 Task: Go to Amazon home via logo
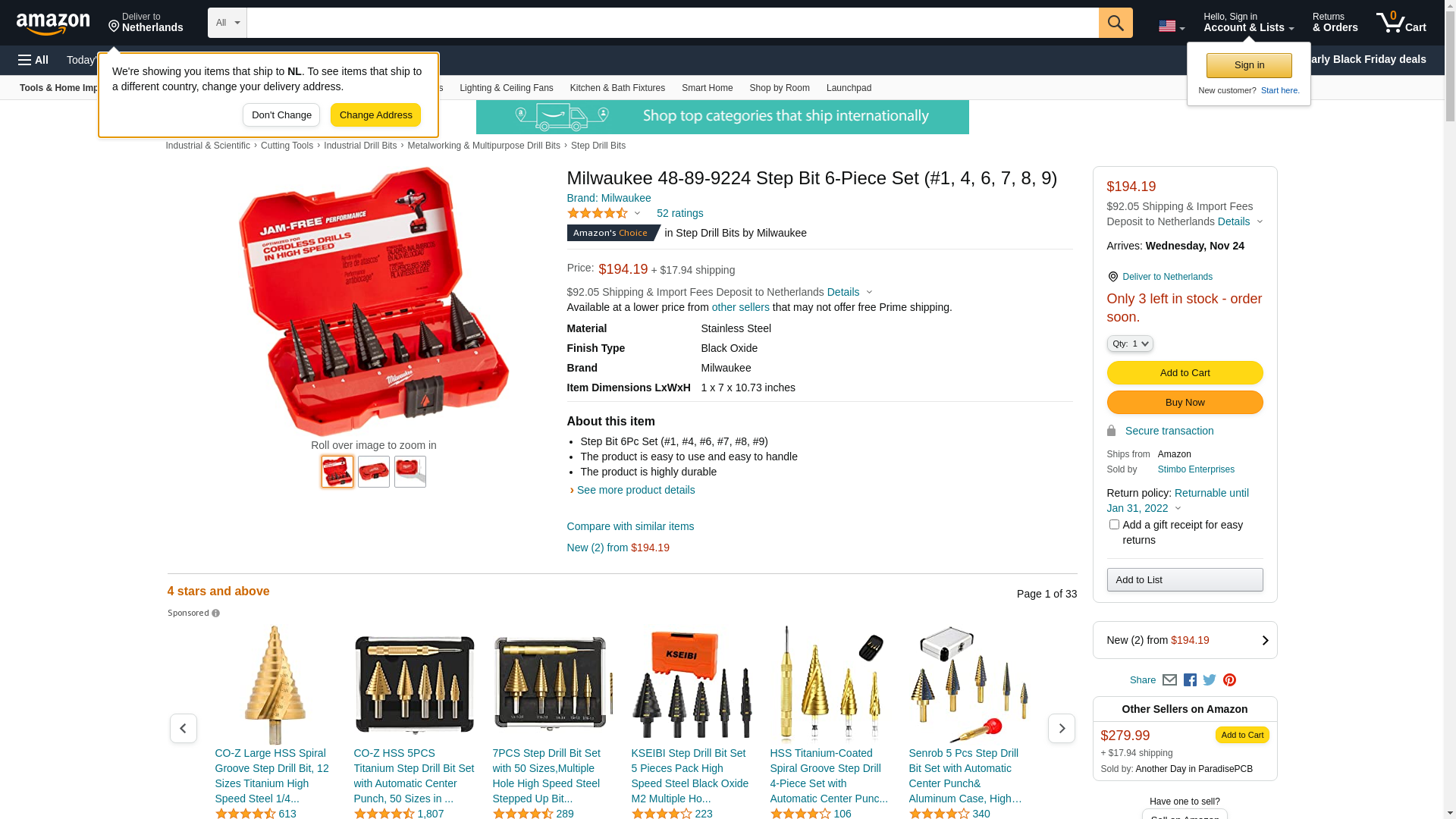pos(53,24)
